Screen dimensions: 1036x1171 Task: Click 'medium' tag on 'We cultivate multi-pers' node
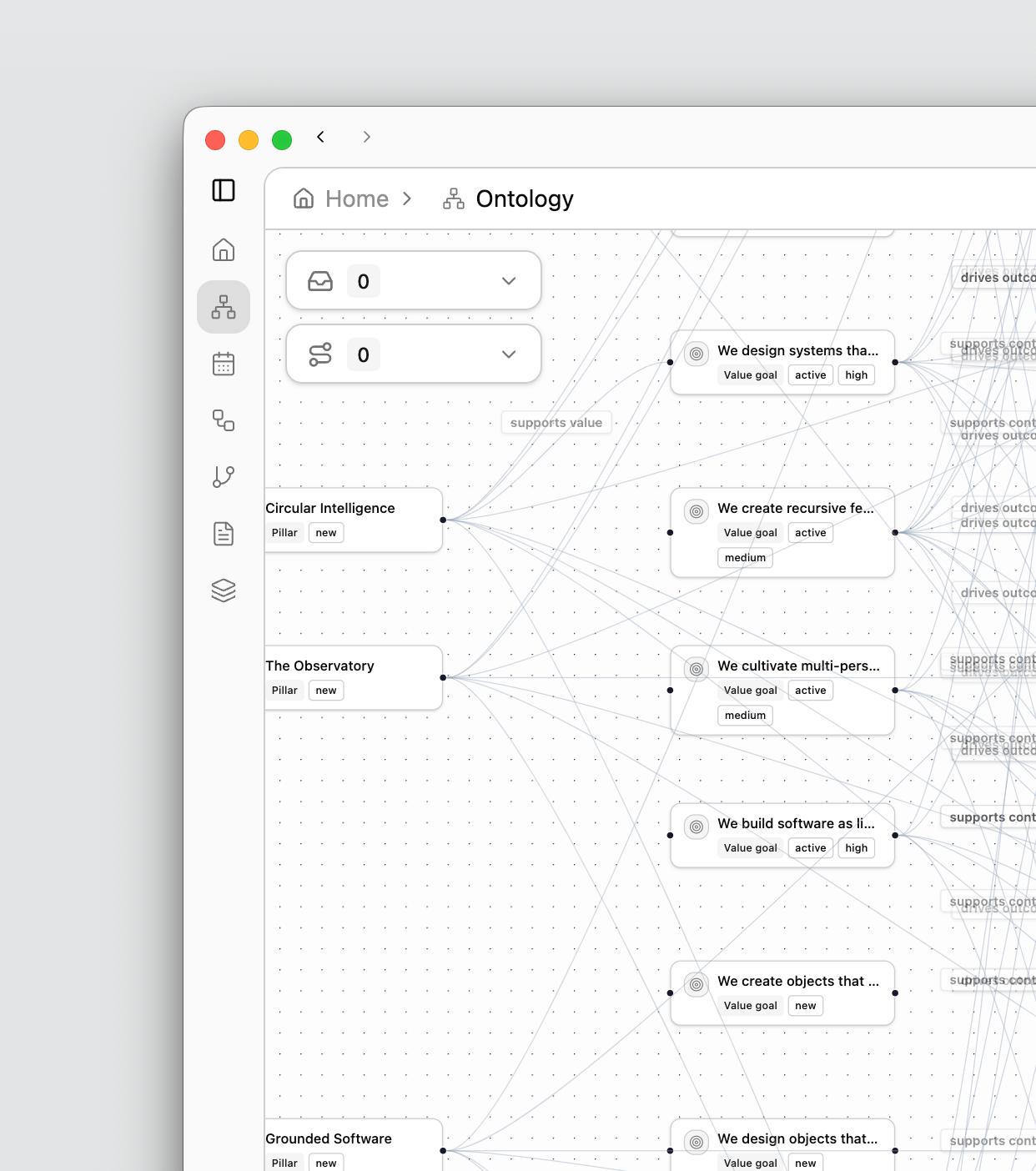746,716
